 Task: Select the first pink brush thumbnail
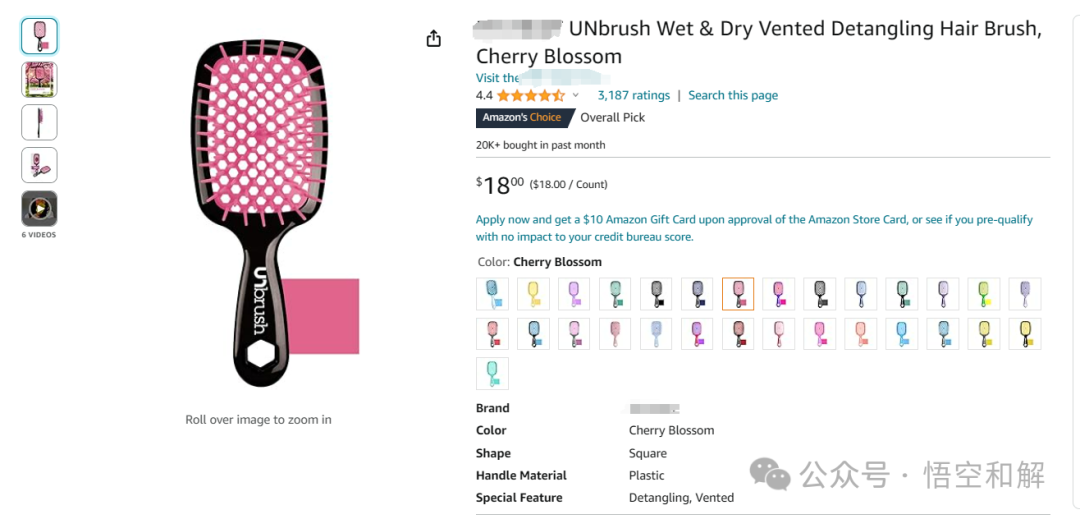pyautogui.click(x=39, y=36)
